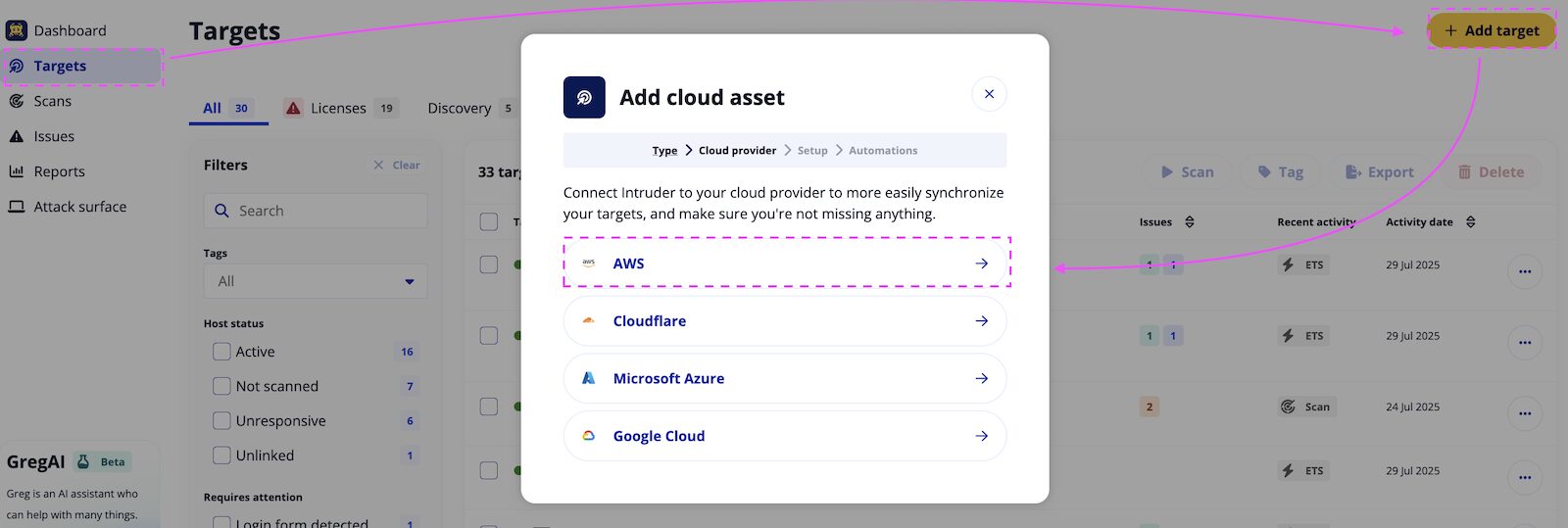1568x528 pixels.
Task: Click the AWS logo icon
Action: coord(589,263)
